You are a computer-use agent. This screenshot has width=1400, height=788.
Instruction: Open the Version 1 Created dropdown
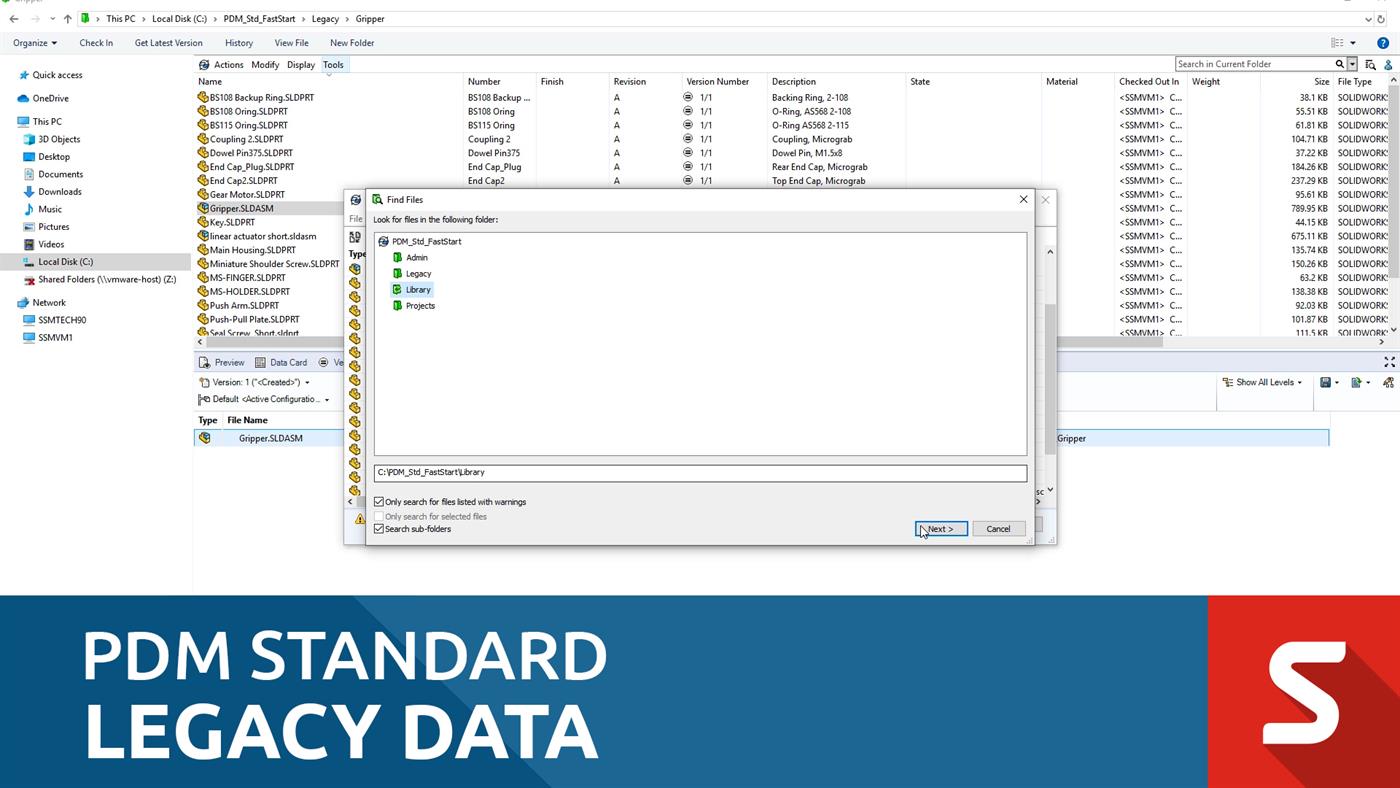click(255, 383)
